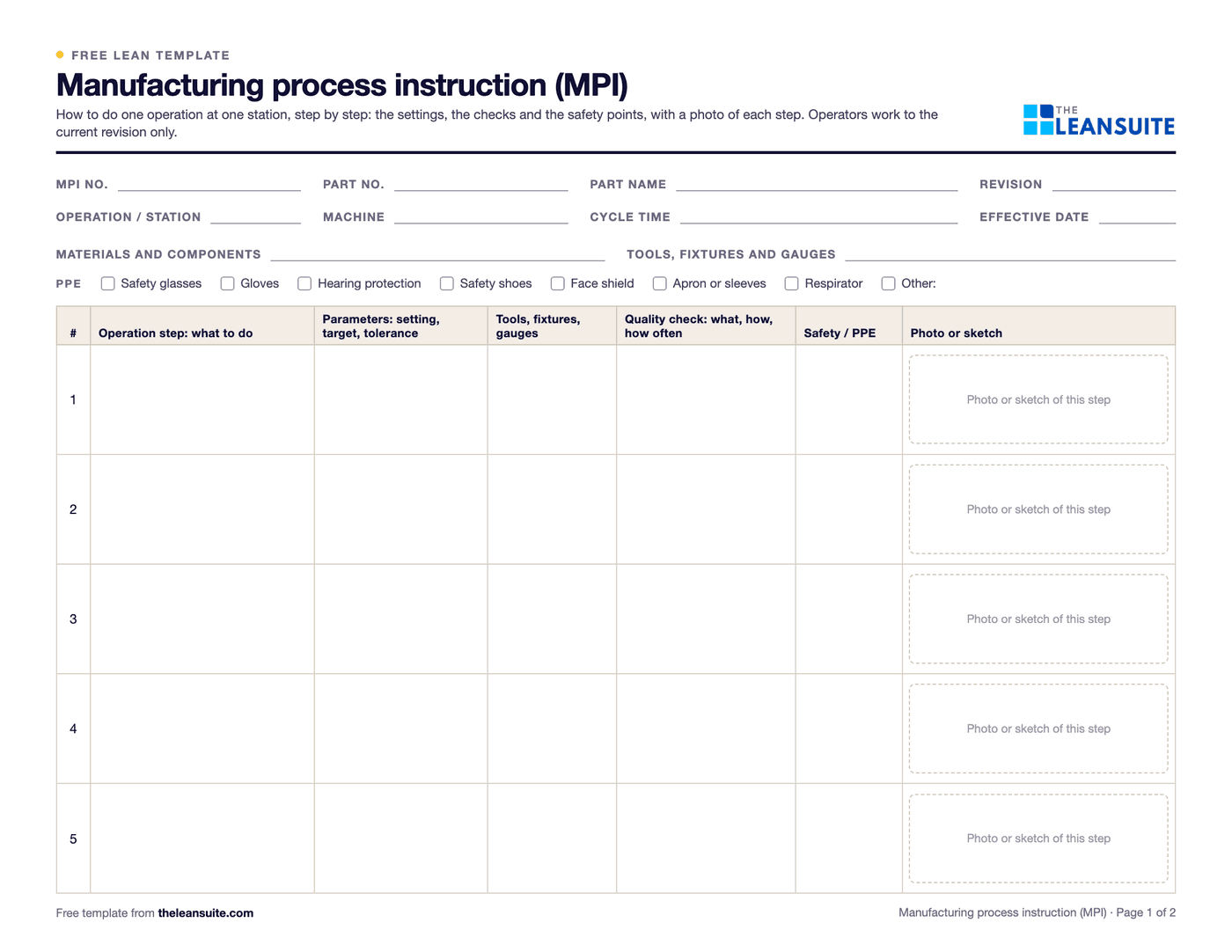Image resolution: width=1232 pixels, height=952 pixels.
Task: Click the Effective Date entry line
Action: 1137,217
